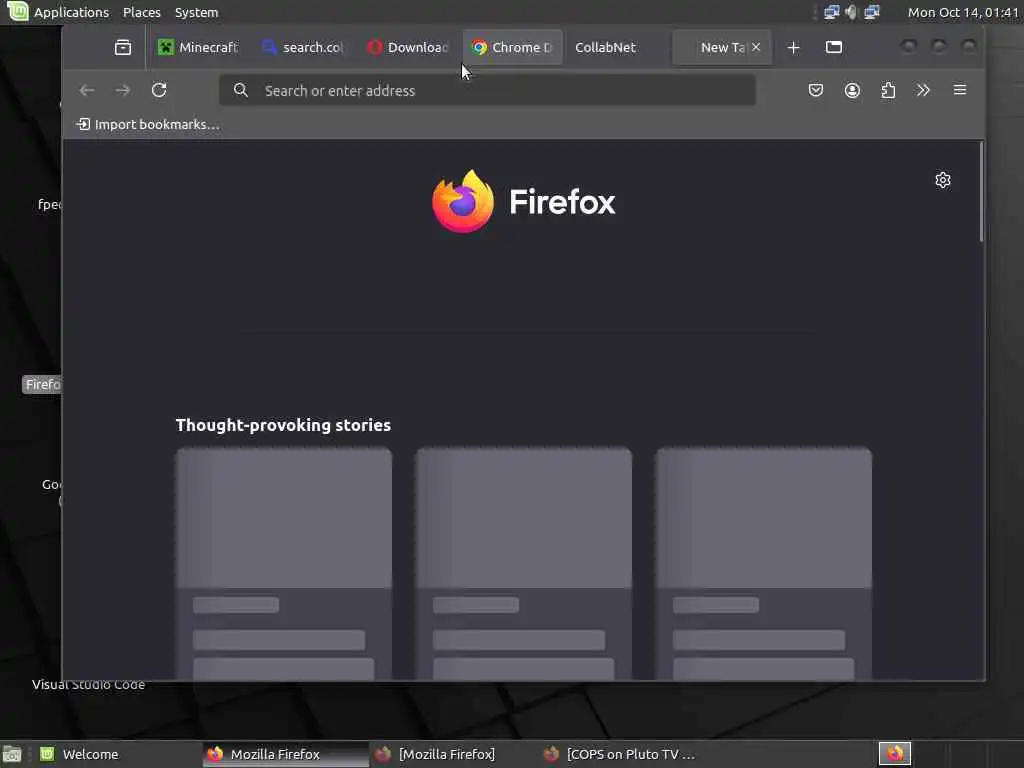Image resolution: width=1024 pixels, height=768 pixels.
Task: Click the volume speaker tray icon
Action: (x=851, y=12)
